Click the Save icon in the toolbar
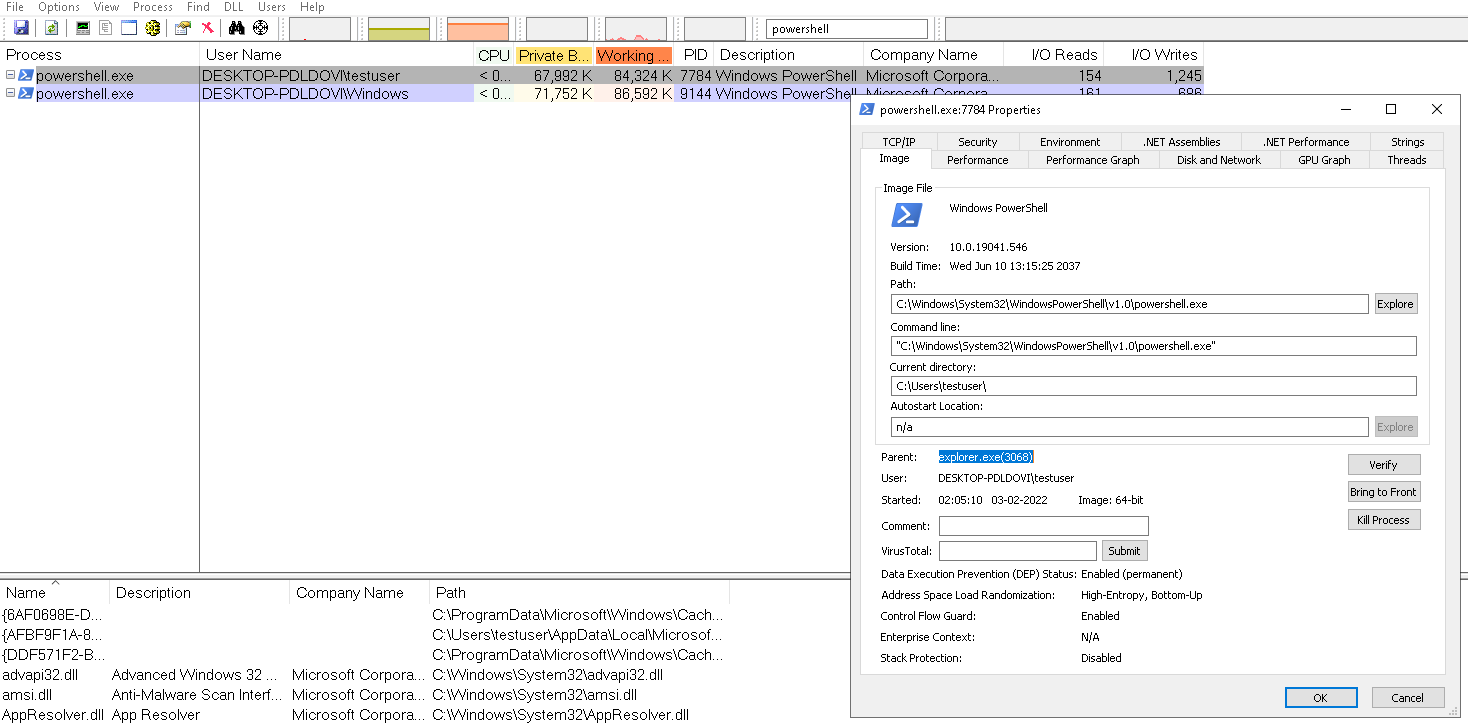Image resolution: width=1468 pixels, height=724 pixels. [21, 27]
